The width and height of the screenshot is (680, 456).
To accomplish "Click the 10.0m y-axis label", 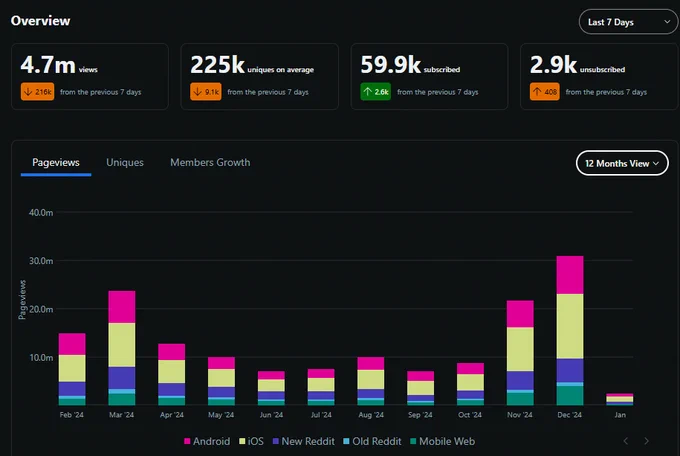I will pyautogui.click(x=41, y=358).
